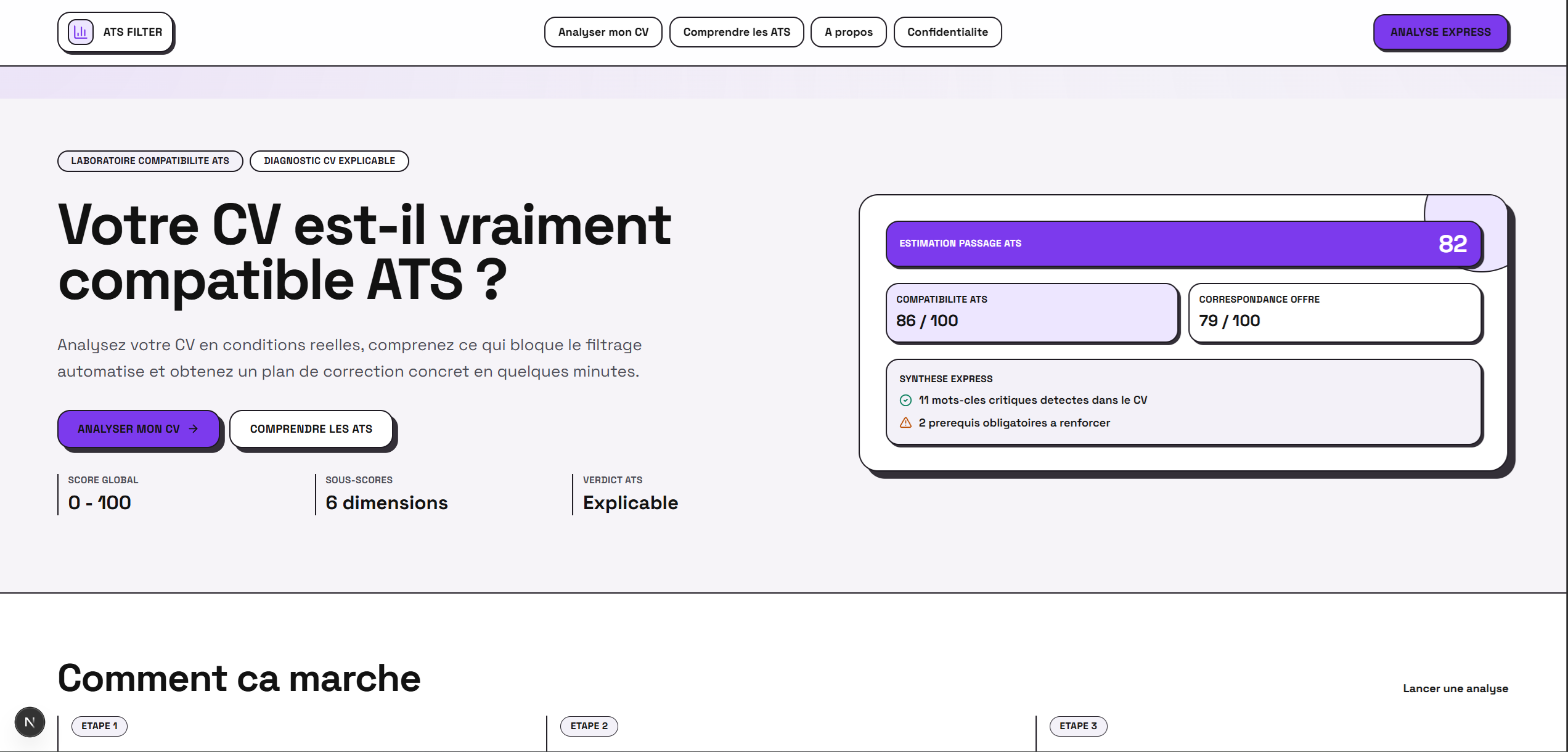Open the Analyser mon CV nav item

tap(603, 32)
